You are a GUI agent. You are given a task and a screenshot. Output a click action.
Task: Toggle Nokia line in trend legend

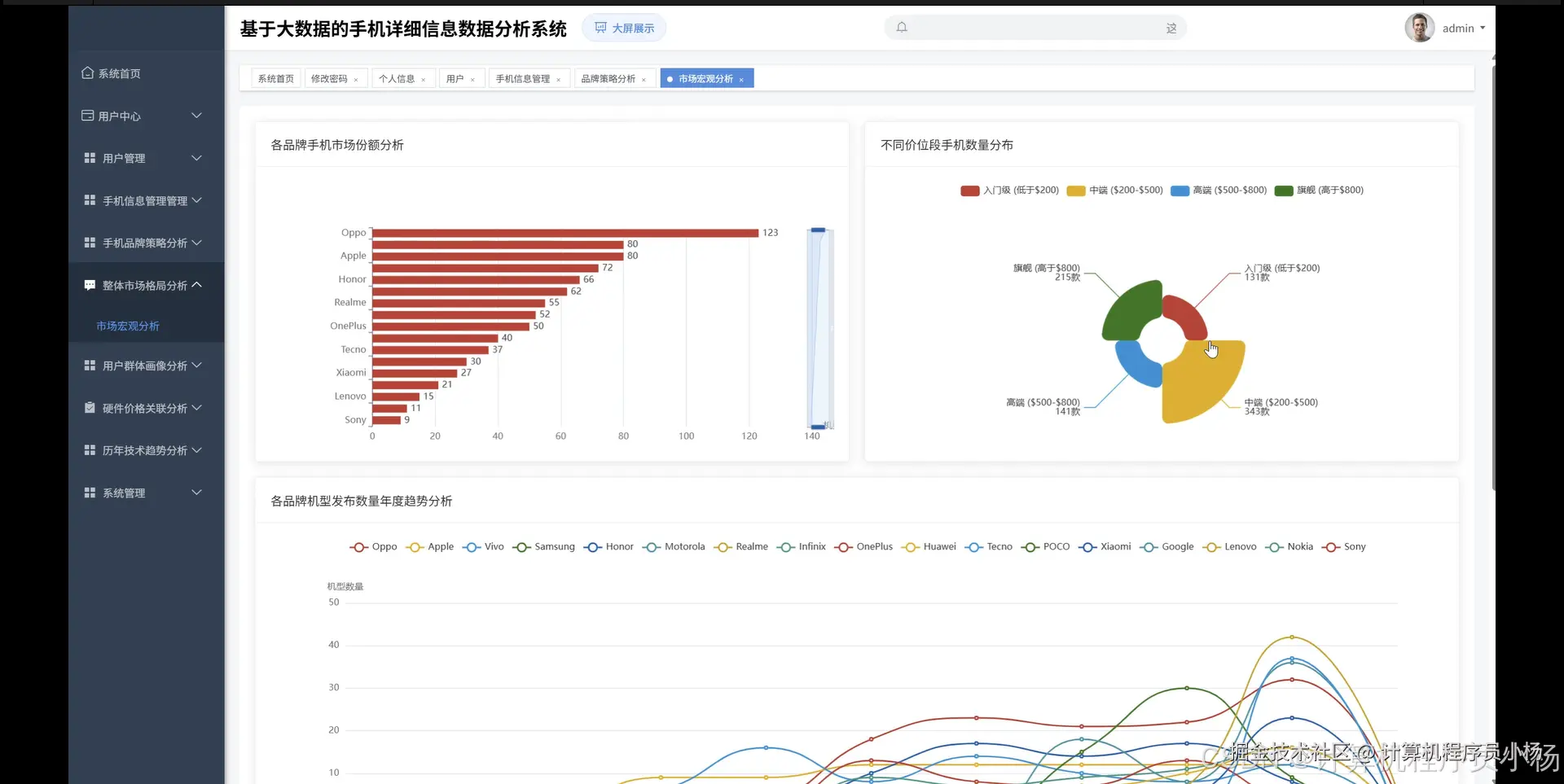click(1289, 547)
